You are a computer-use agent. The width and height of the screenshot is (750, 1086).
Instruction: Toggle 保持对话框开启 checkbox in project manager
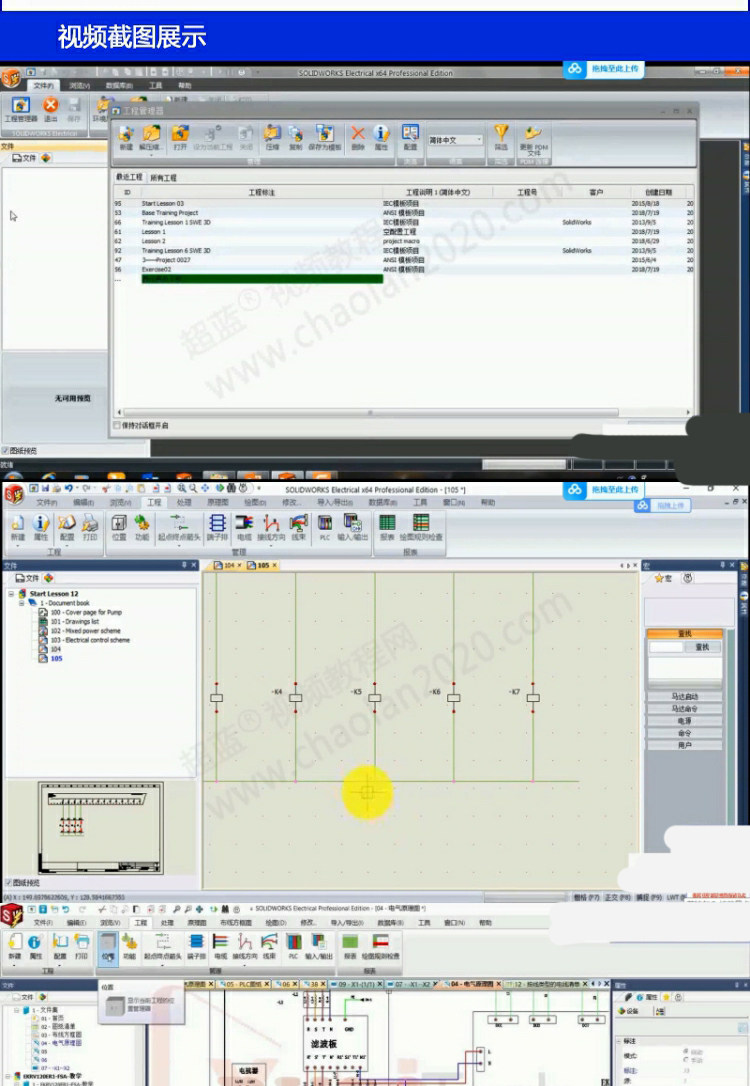click(x=117, y=425)
